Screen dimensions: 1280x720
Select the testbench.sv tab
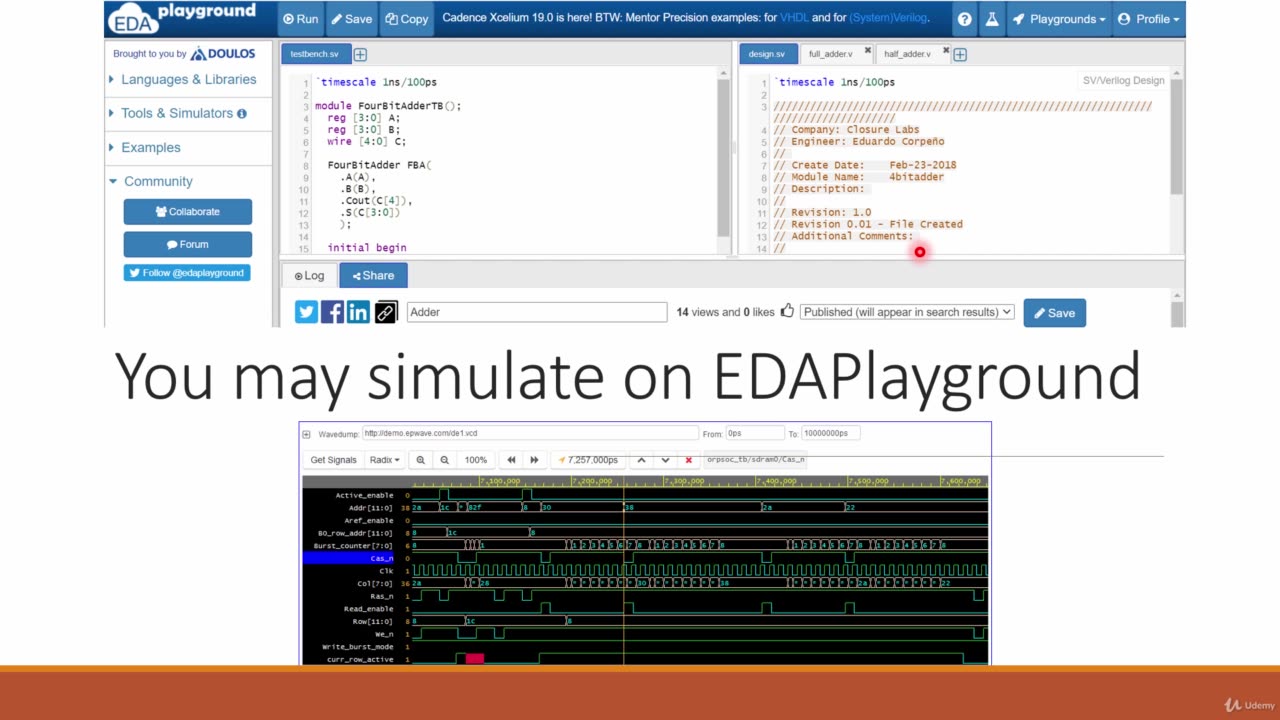point(314,54)
